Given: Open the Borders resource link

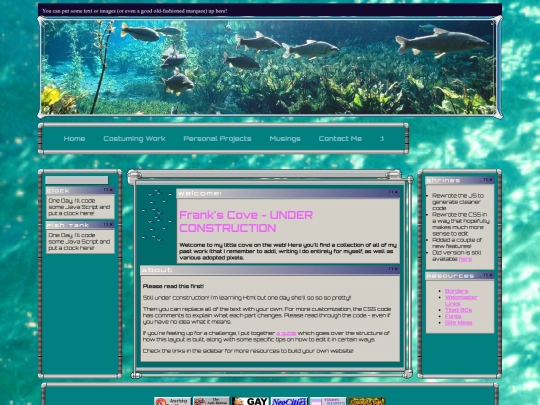Looking at the screenshot, I should pos(456,291).
